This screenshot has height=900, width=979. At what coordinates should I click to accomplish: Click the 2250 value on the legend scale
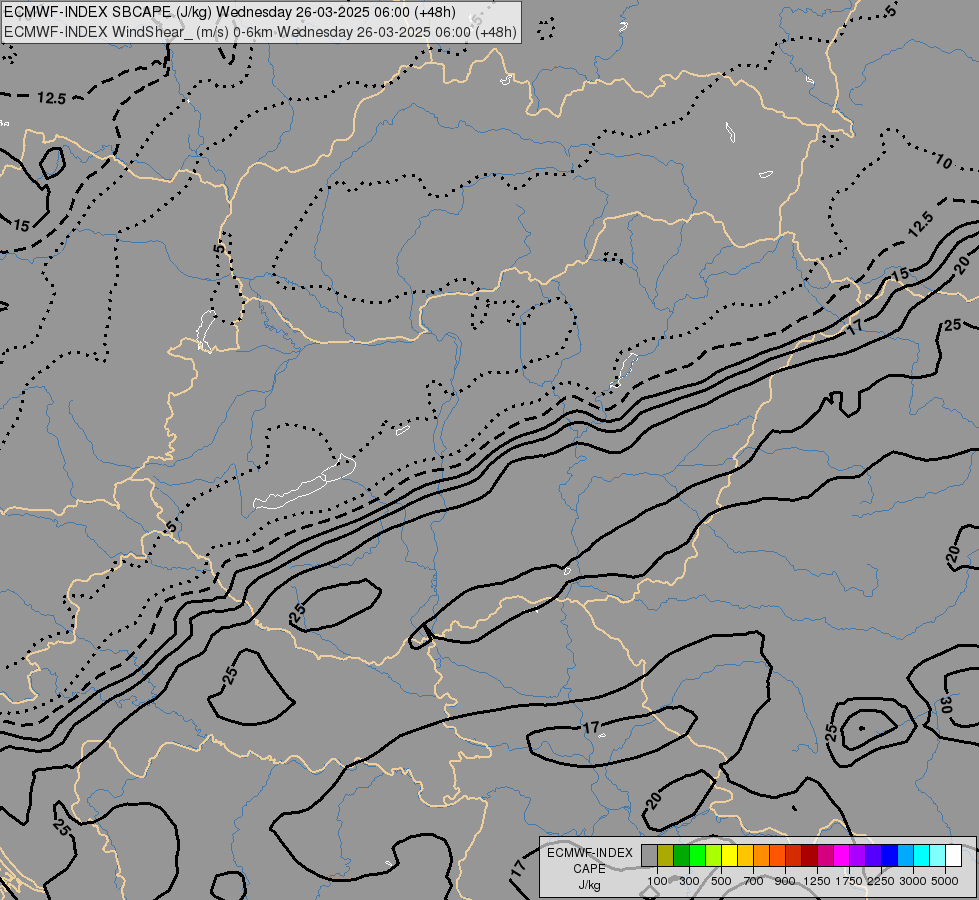(x=881, y=881)
